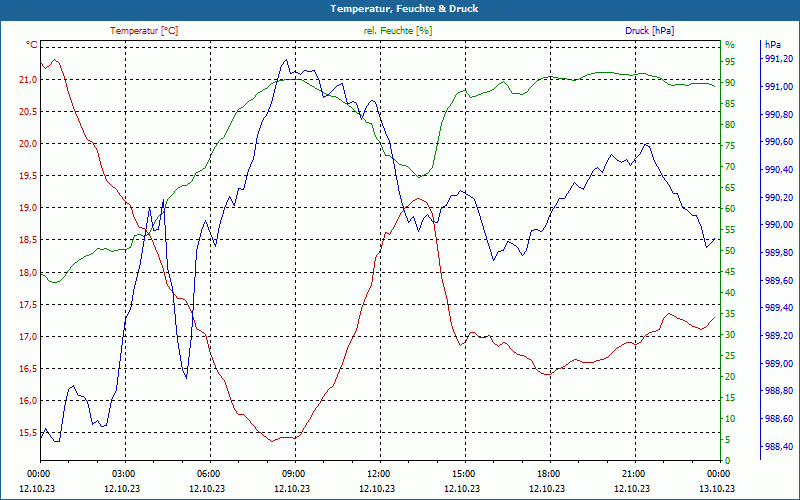Click the 21,0 temperature axis value
Viewport: 800px width, 500px height.
click(x=29, y=80)
